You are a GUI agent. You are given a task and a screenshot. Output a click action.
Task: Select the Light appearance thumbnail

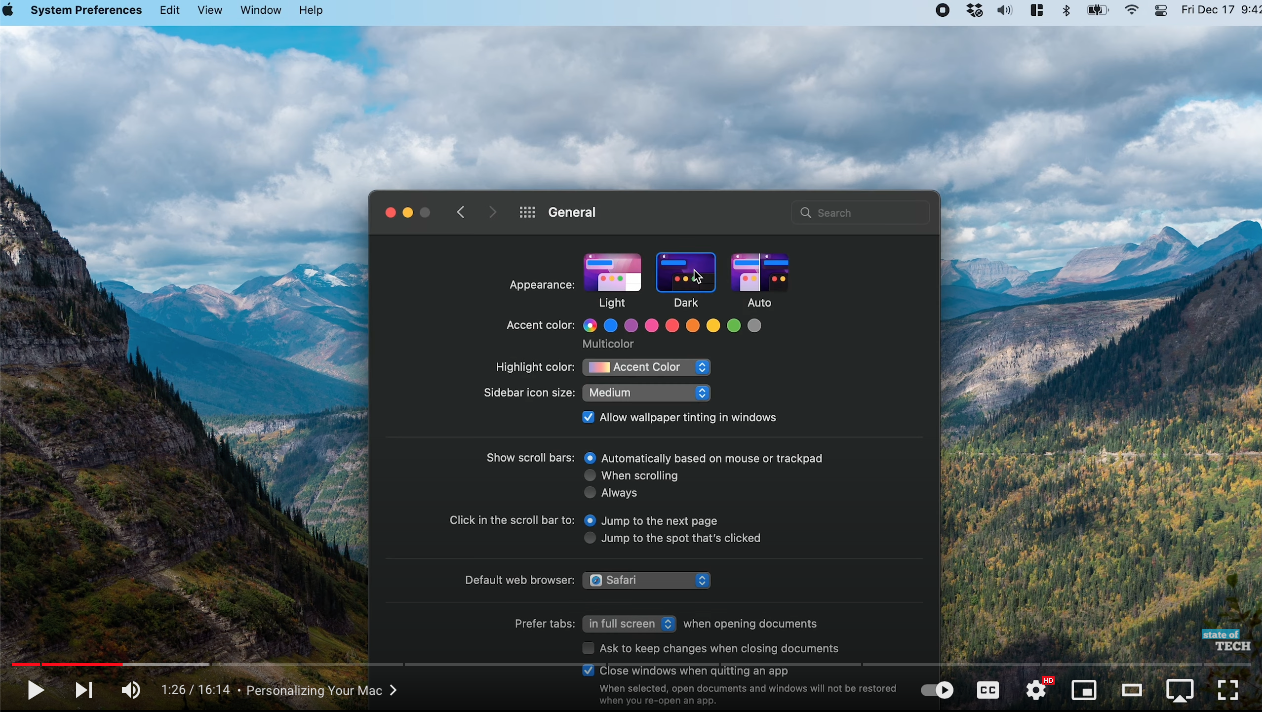[x=612, y=272]
